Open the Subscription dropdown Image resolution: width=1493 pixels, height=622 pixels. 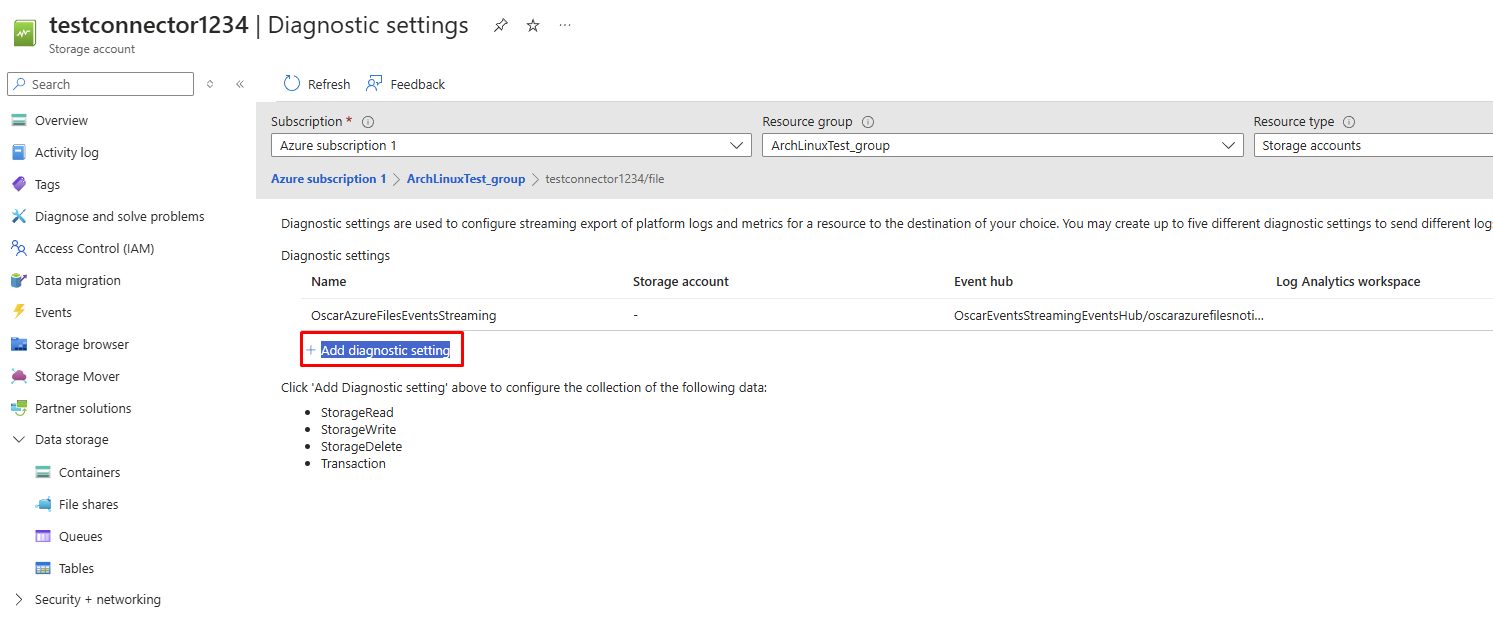click(x=511, y=146)
